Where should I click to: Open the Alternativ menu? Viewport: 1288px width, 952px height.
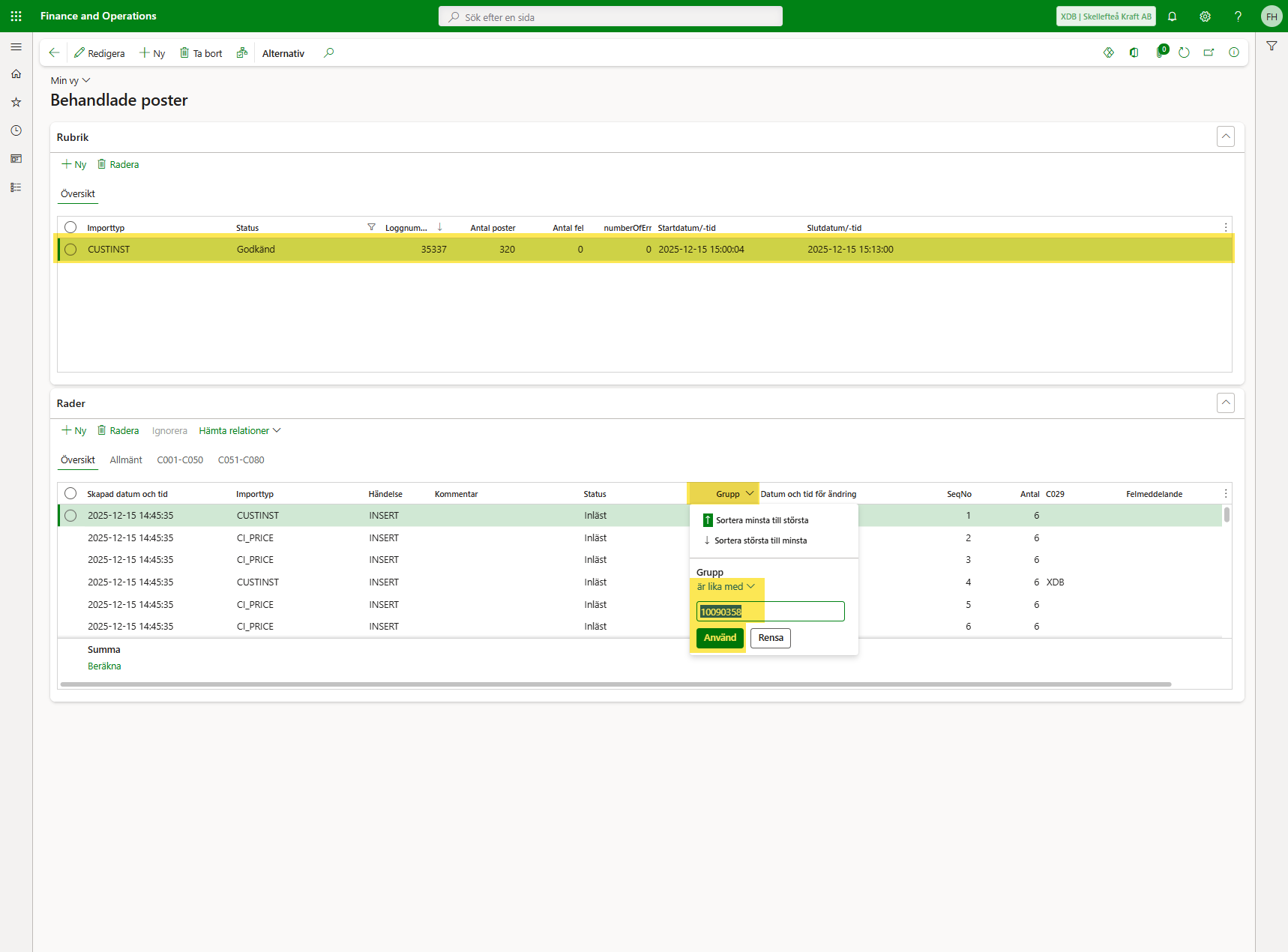point(283,53)
